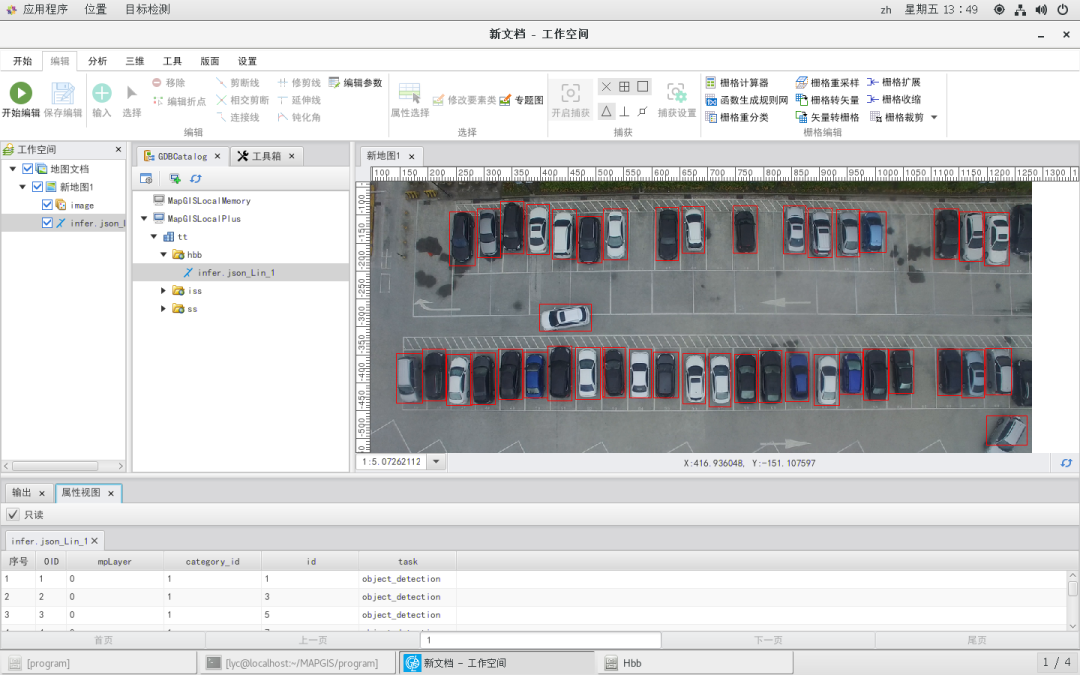
Task: Collapse the hbb folder node
Action: (x=163, y=254)
